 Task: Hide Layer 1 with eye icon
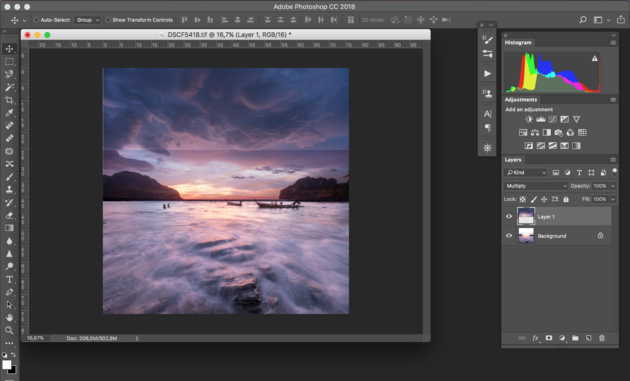tap(509, 216)
